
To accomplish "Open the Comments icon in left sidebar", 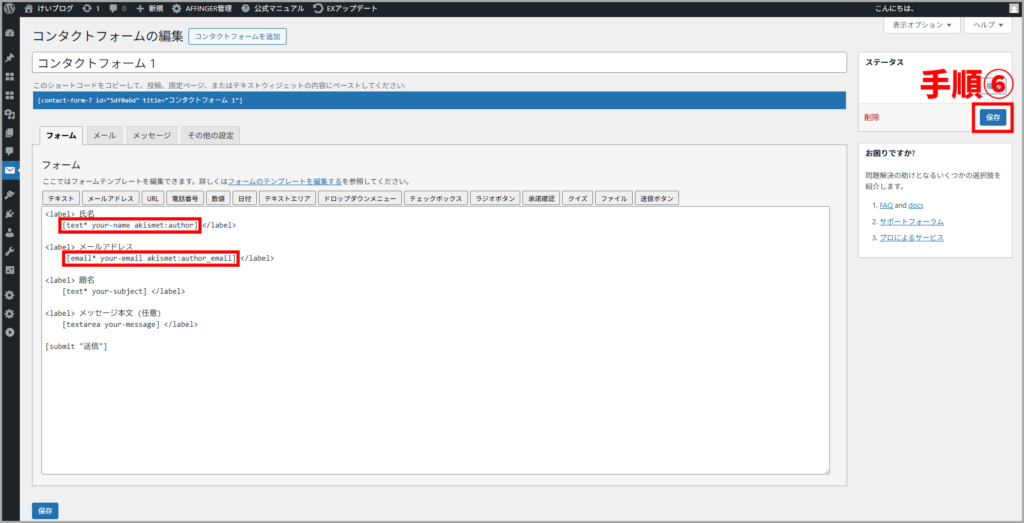I will 10,151.
